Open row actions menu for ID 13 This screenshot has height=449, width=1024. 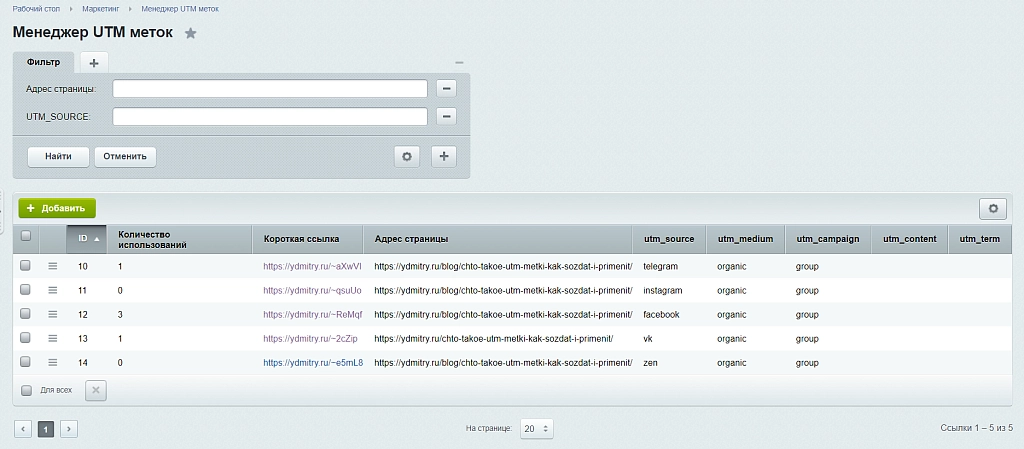[53, 339]
